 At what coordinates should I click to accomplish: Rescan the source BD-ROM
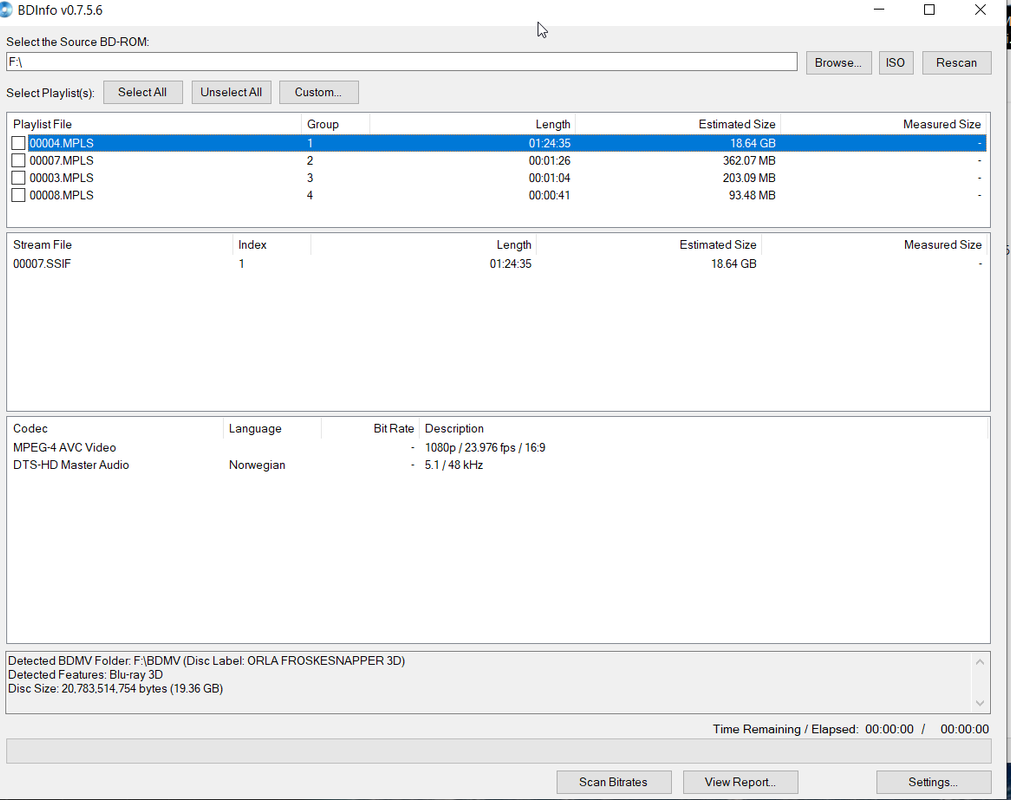click(956, 63)
